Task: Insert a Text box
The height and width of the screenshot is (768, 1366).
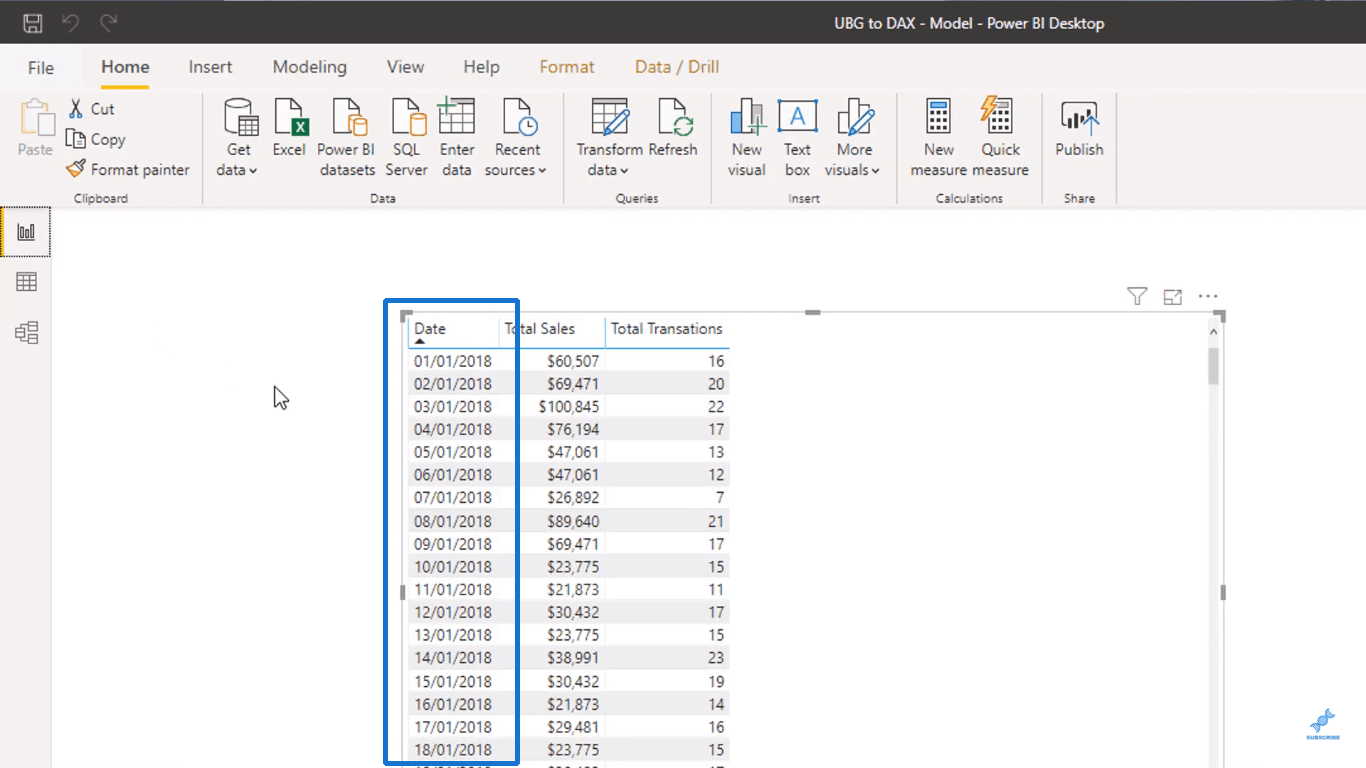Action: click(797, 138)
